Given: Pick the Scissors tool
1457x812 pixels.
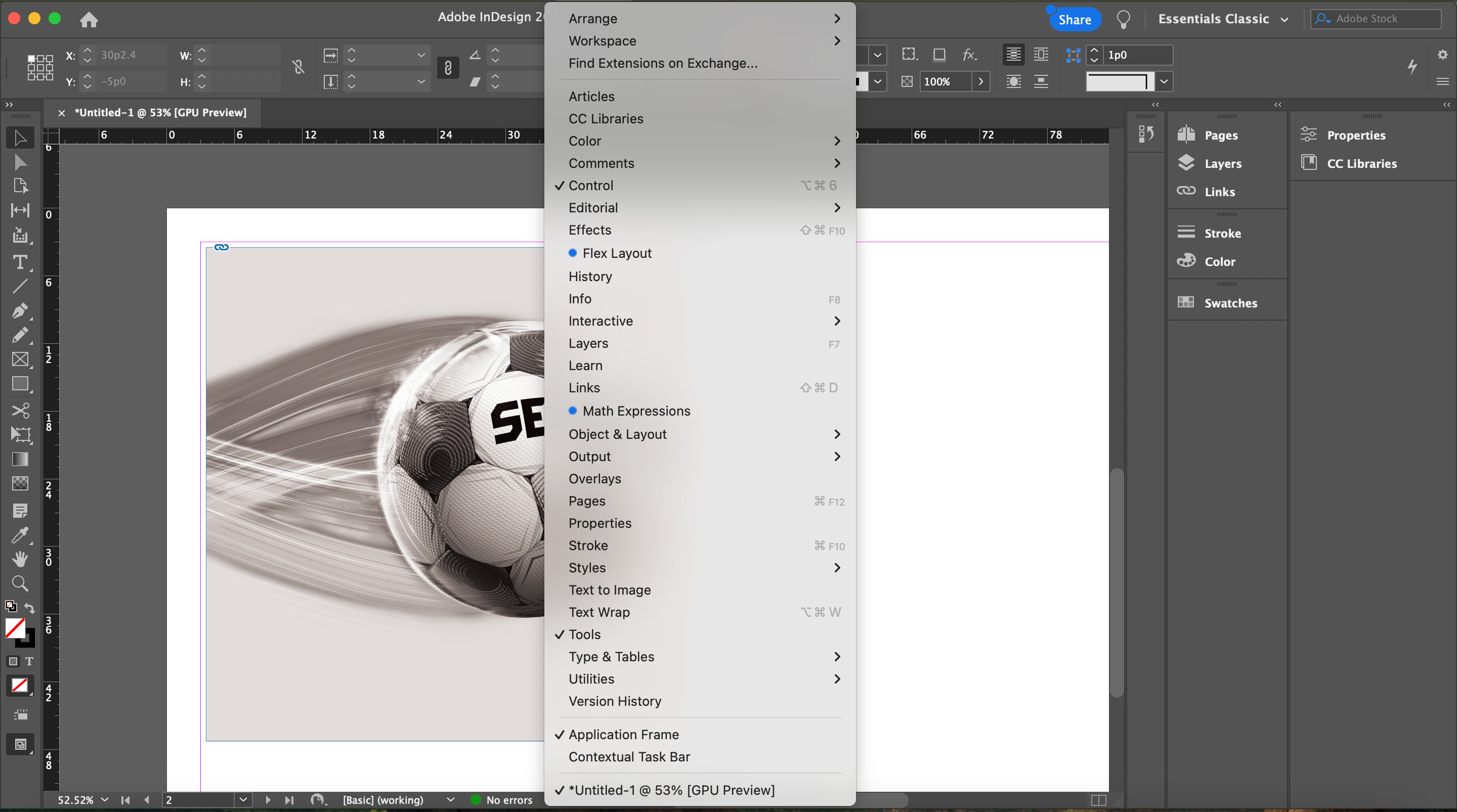Looking at the screenshot, I should 20,410.
